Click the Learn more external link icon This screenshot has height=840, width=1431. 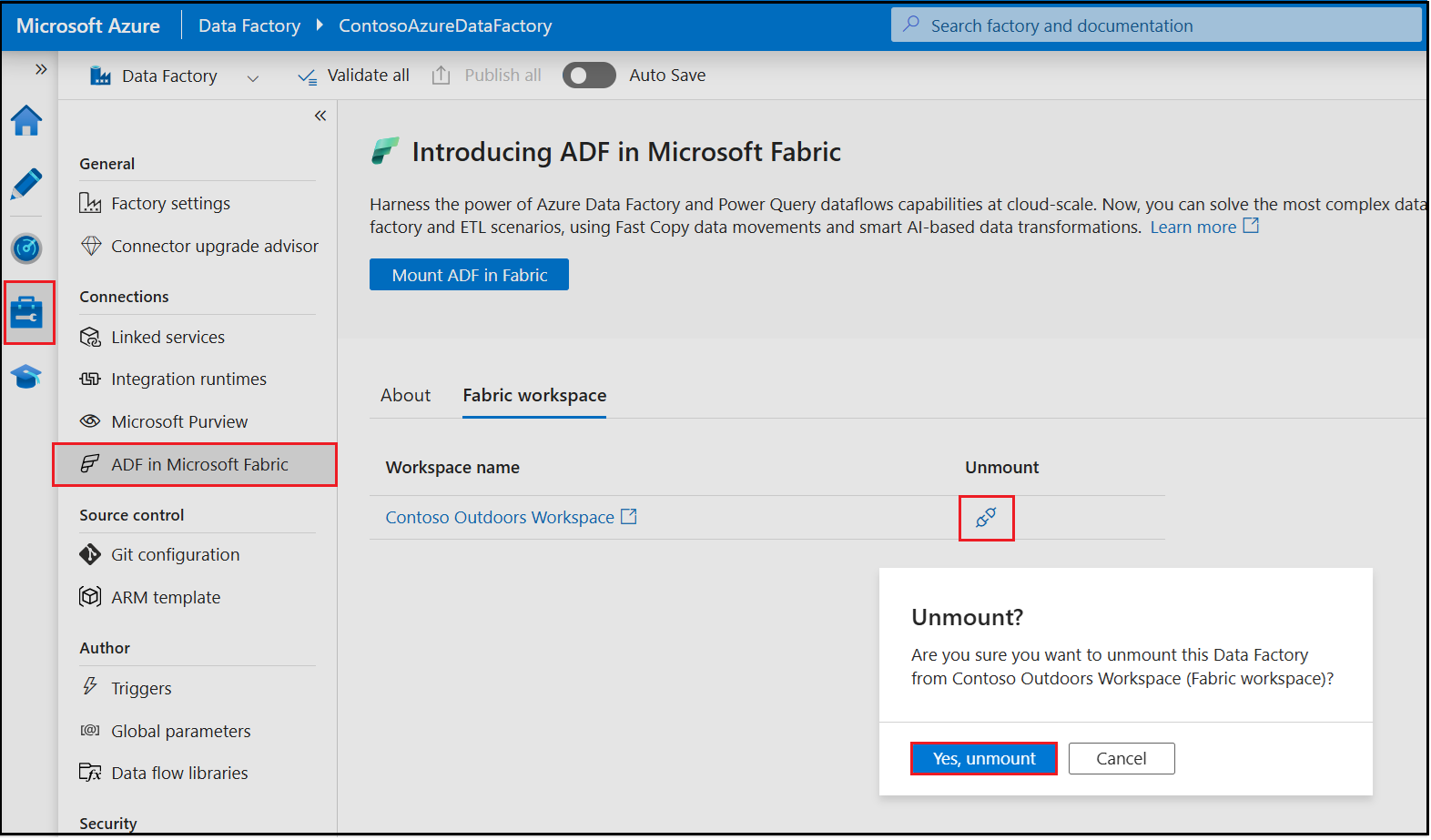coord(1252,225)
